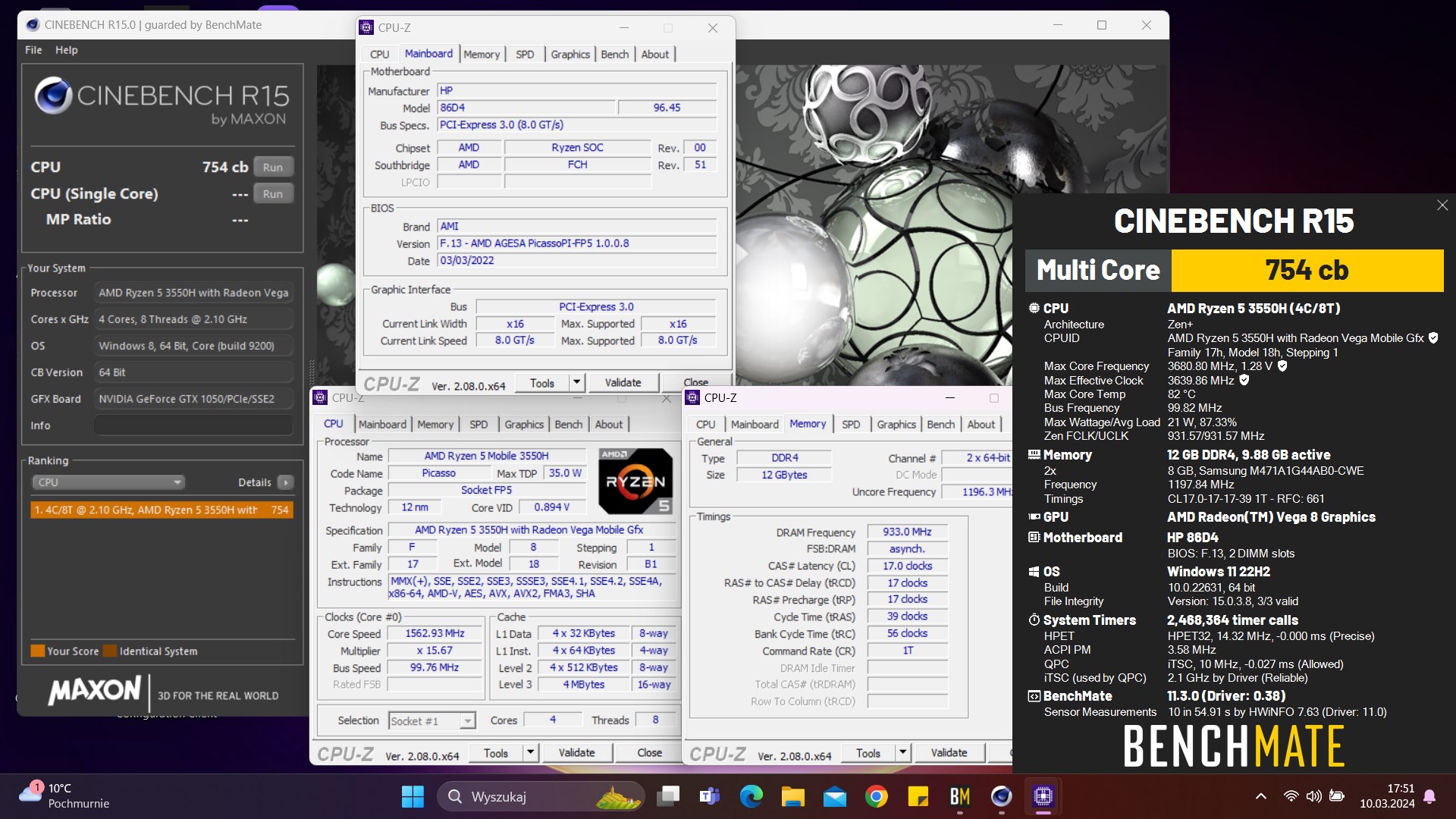Screen dimensions: 1456x819
Task: Open About tab in Mainboard CPU-Z window
Action: coord(655,55)
